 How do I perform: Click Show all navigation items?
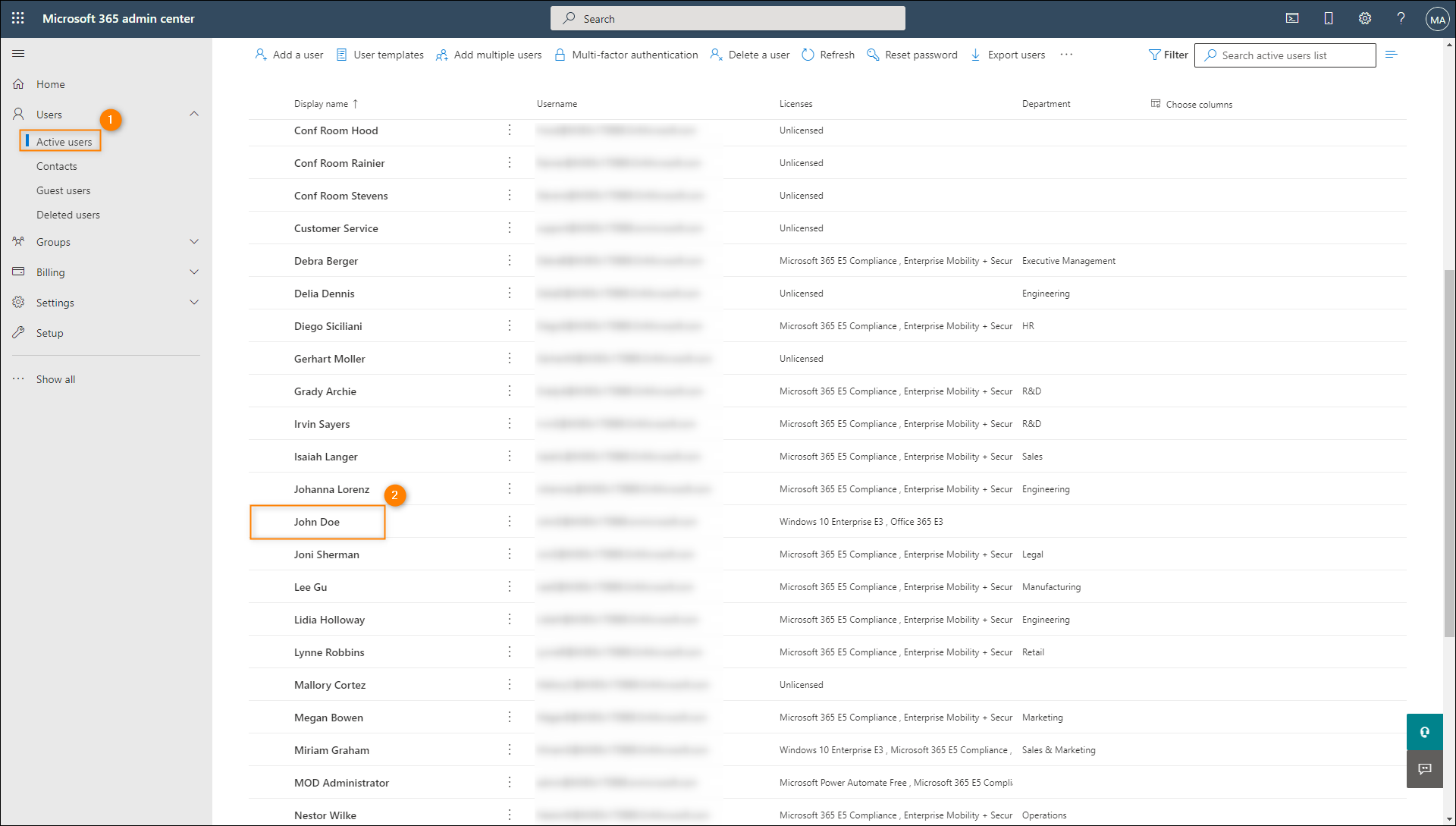coord(55,379)
